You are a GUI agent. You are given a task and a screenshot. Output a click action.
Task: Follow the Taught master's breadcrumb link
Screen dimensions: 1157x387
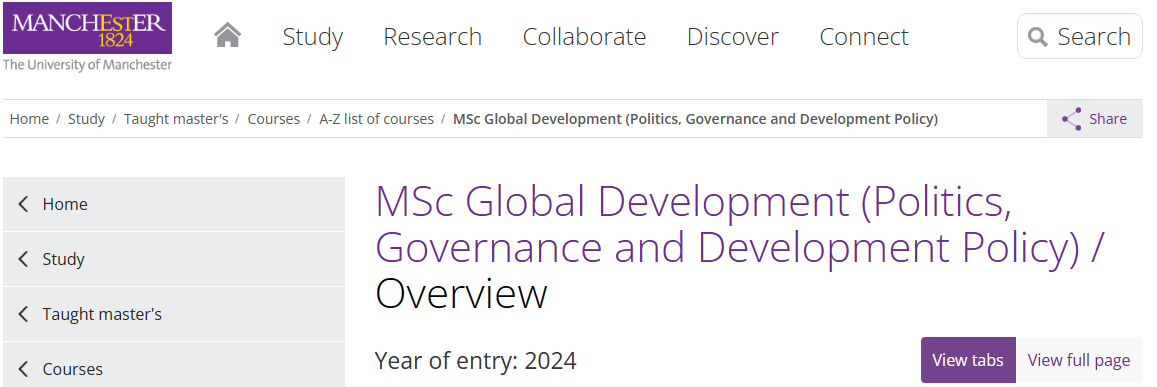pyautogui.click(x=176, y=119)
